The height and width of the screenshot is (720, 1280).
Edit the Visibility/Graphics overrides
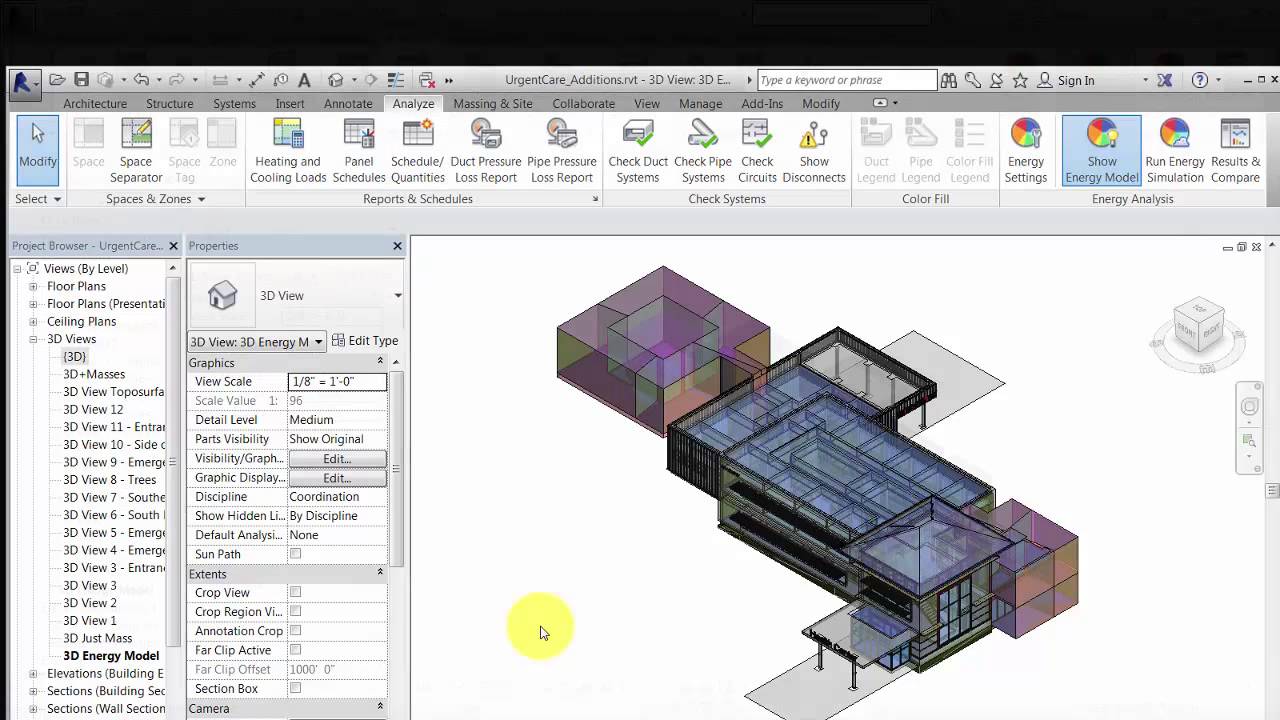336,458
